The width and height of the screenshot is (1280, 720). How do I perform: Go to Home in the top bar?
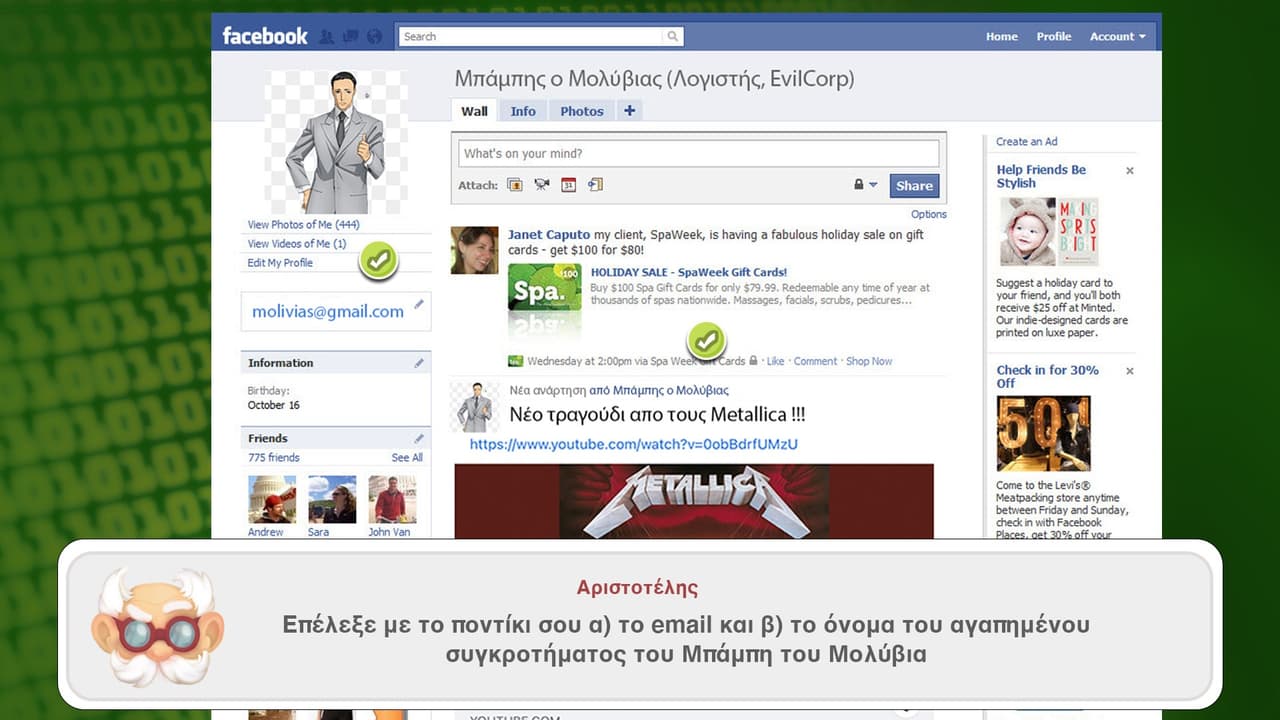[x=1002, y=37]
